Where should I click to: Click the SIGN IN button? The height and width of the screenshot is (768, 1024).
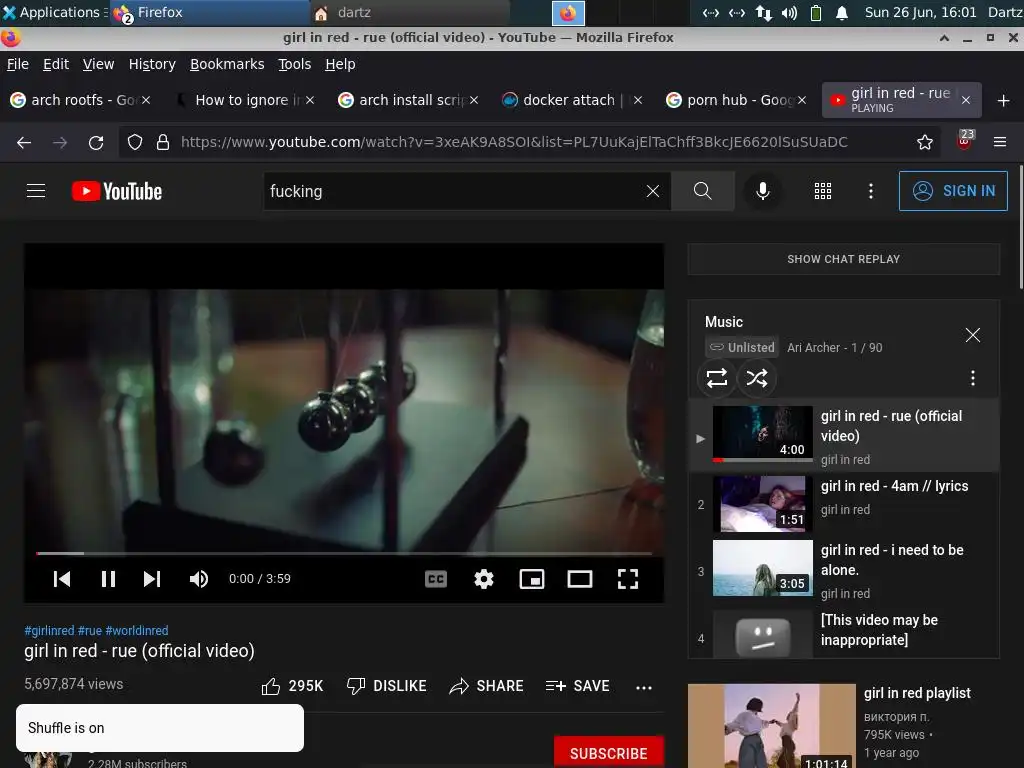point(953,191)
